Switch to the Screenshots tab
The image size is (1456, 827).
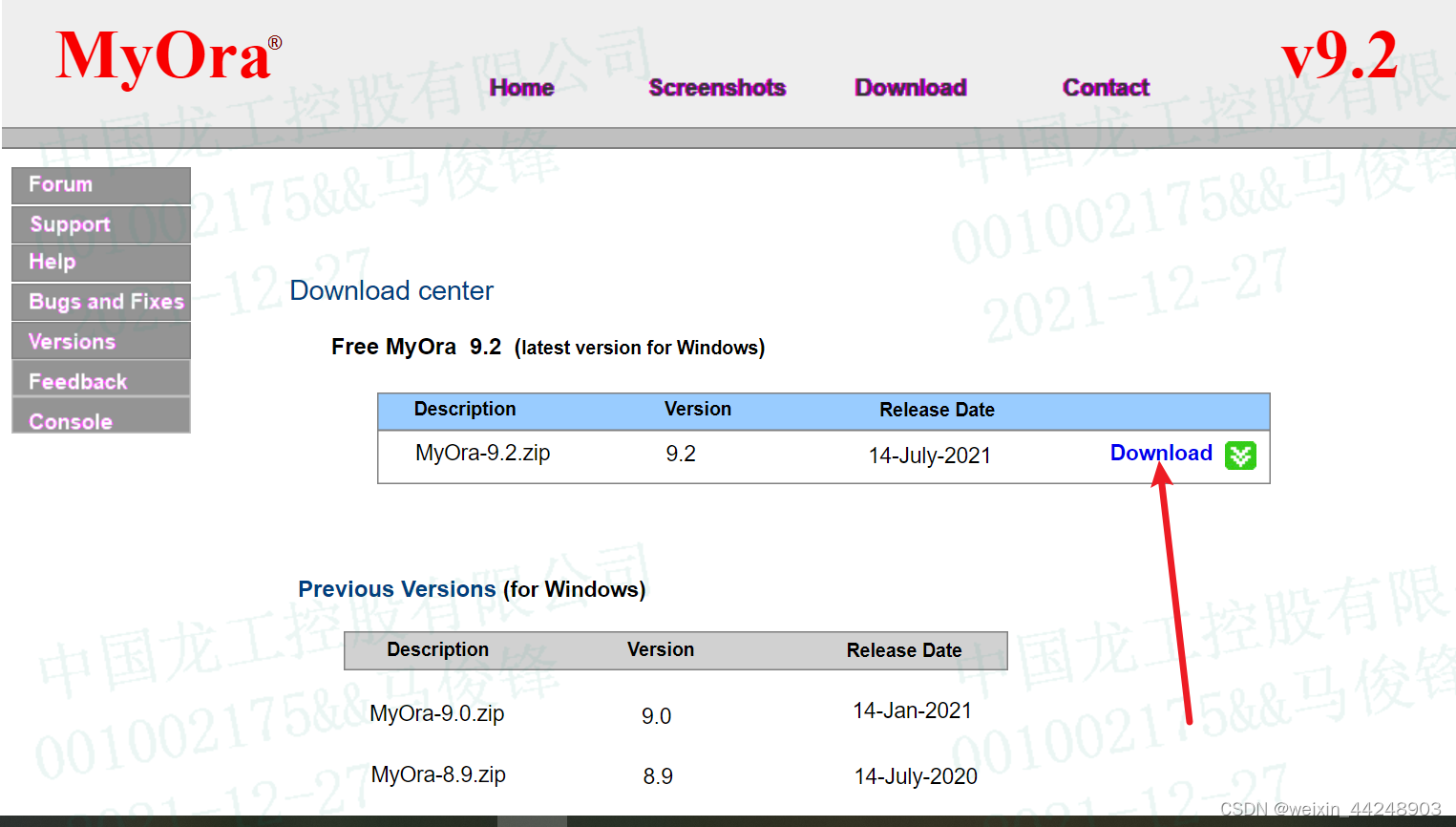pyautogui.click(x=717, y=87)
